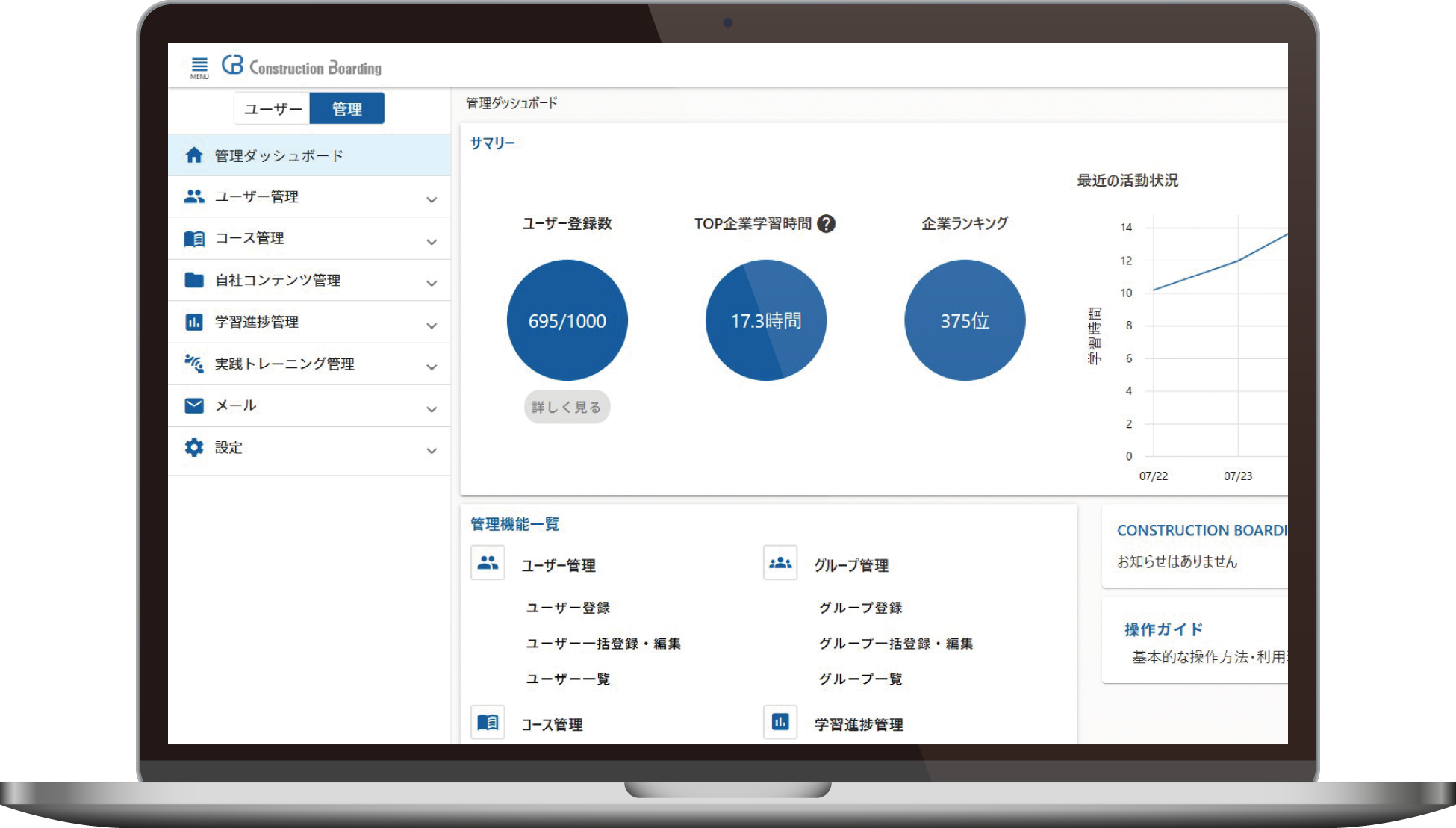The height and width of the screenshot is (828, 1456).
Task: Open the hamburger MENU icon
Action: (199, 67)
